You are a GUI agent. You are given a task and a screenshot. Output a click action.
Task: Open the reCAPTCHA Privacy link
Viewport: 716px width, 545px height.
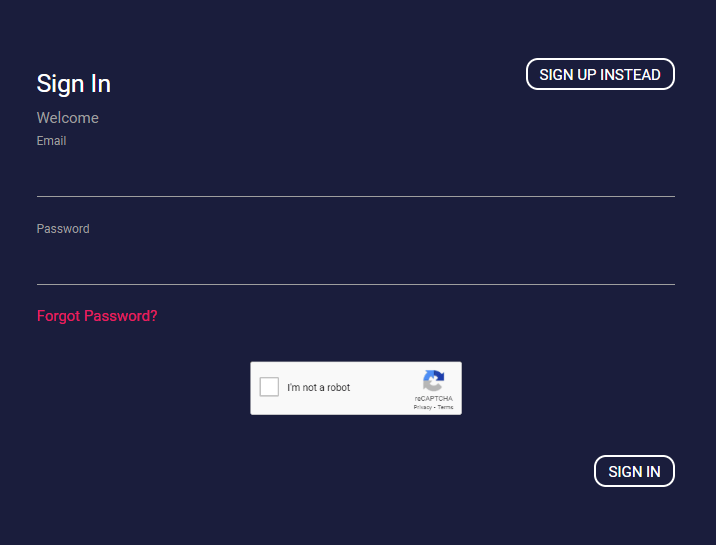click(x=422, y=407)
